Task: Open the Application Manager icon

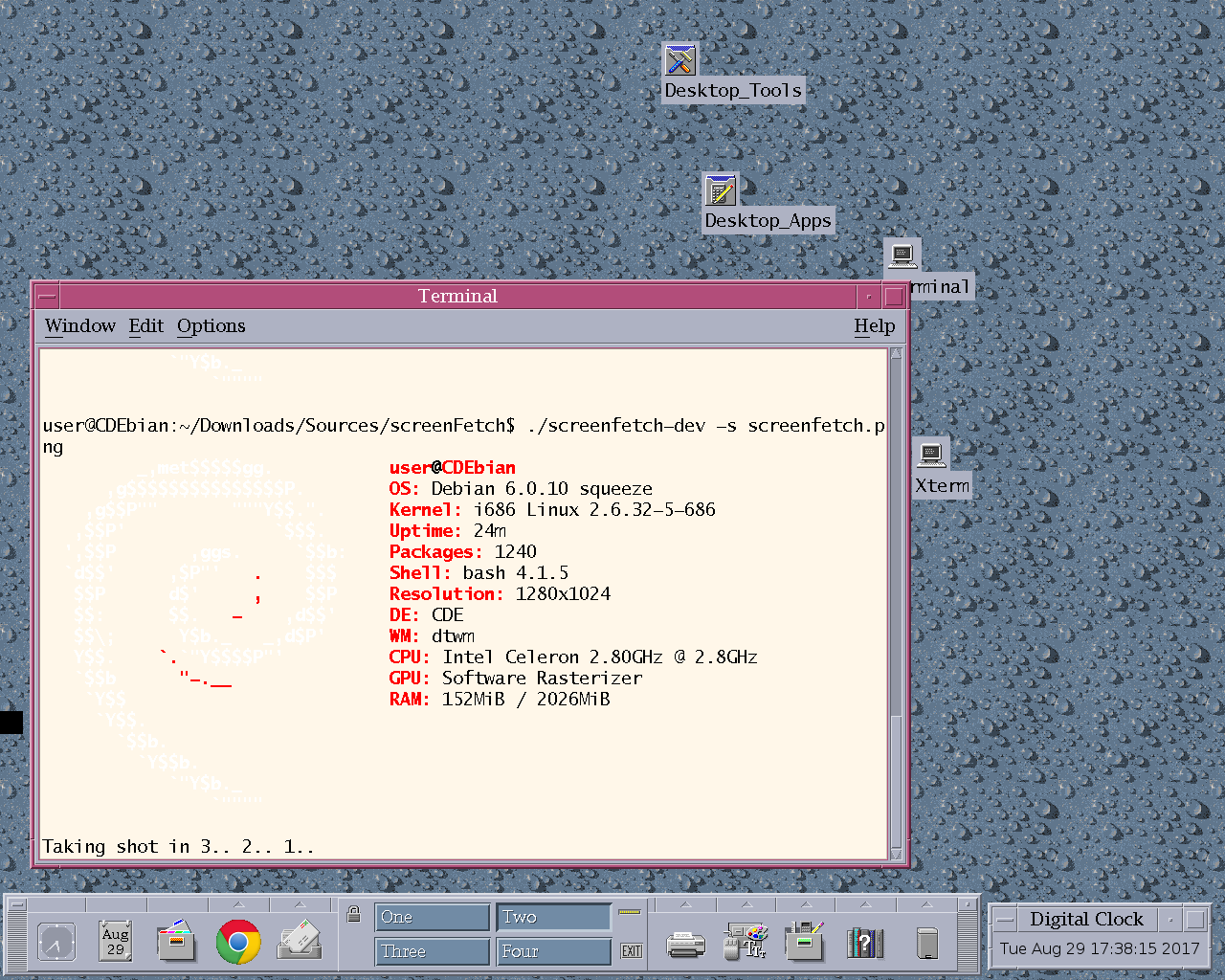Action: tap(805, 942)
